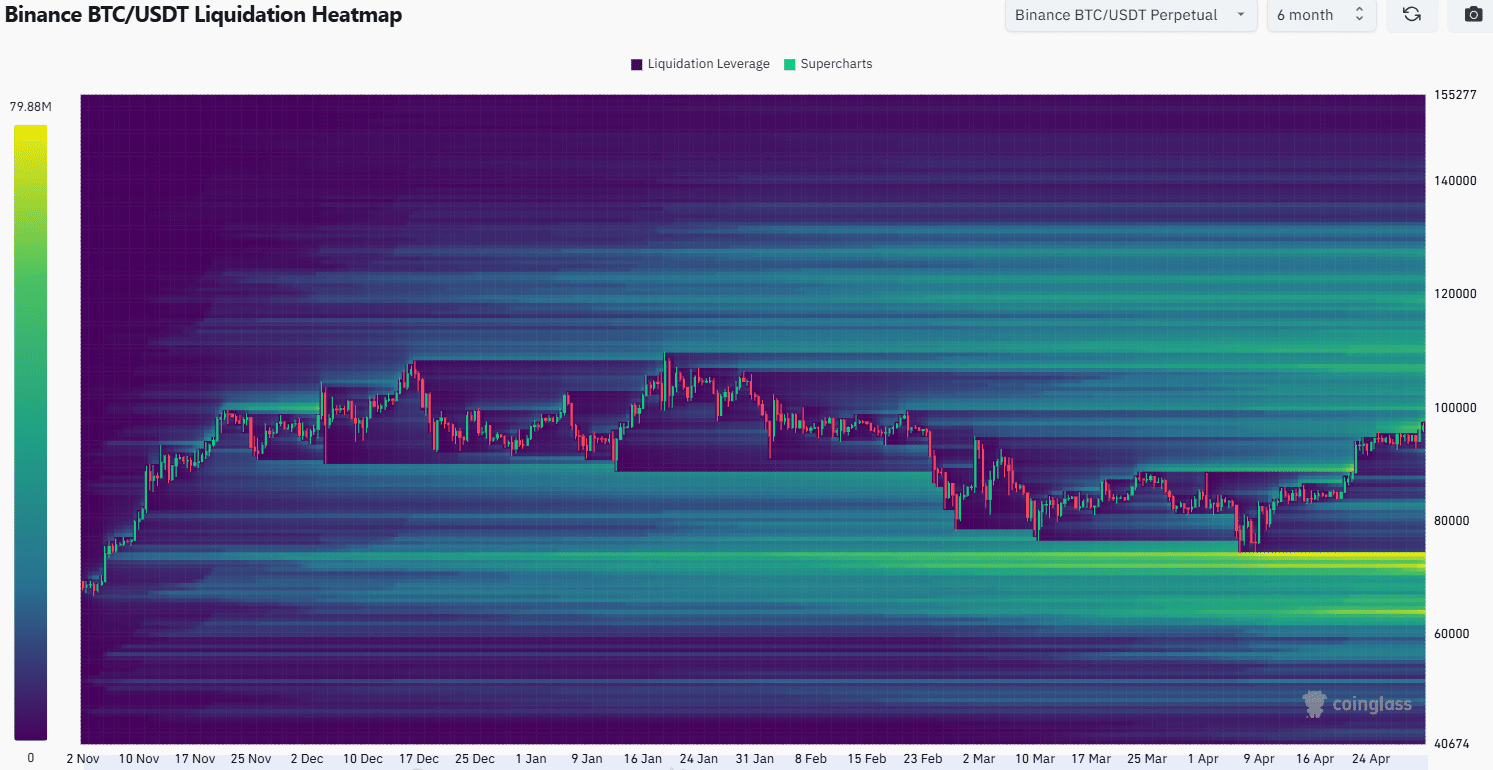Click the up-down chevrons in the 6 month selector

(1359, 15)
